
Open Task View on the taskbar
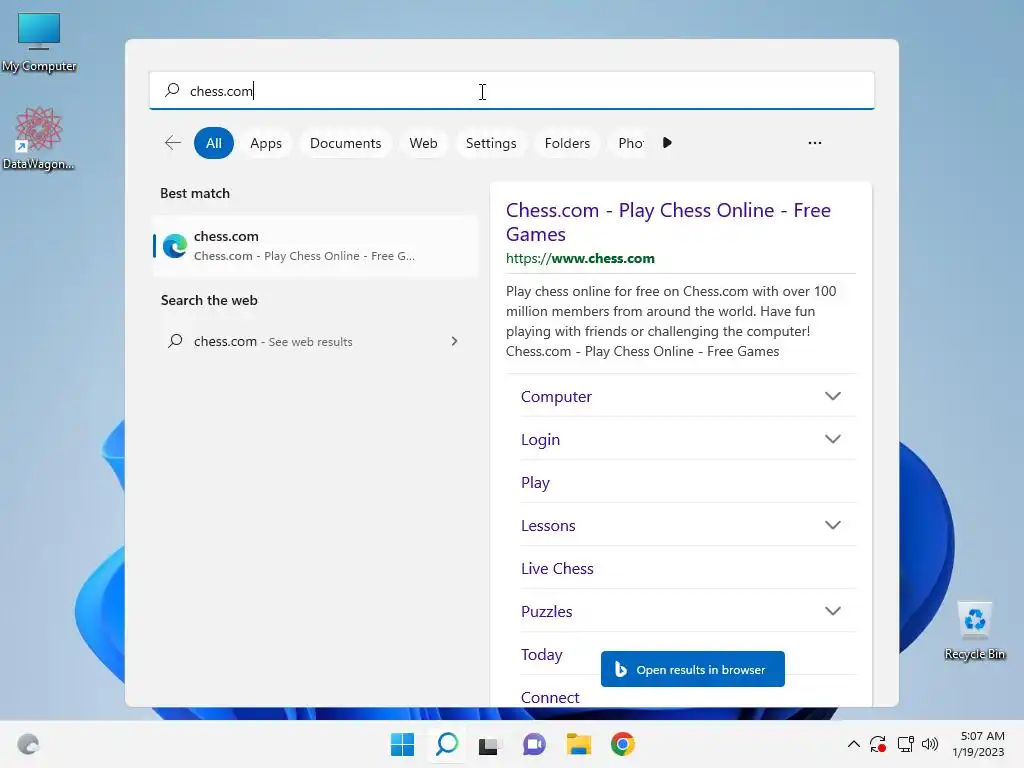(489, 745)
